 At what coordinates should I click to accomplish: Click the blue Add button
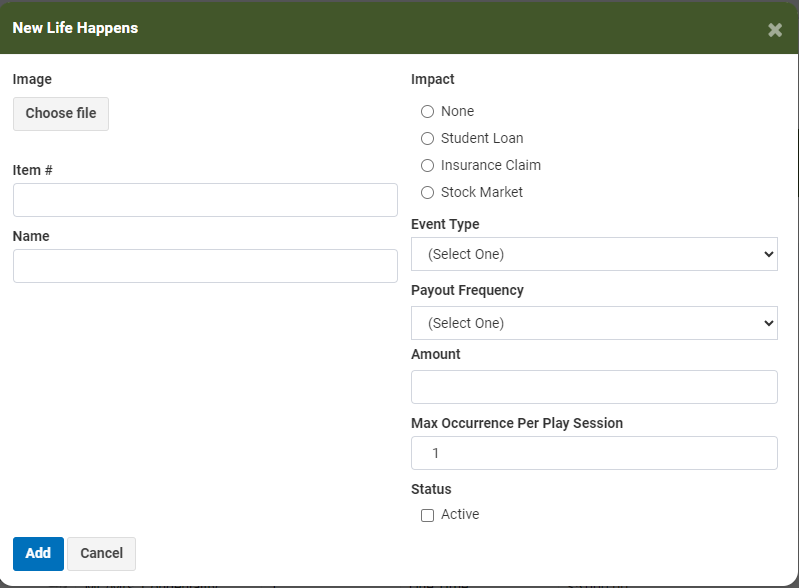point(38,554)
